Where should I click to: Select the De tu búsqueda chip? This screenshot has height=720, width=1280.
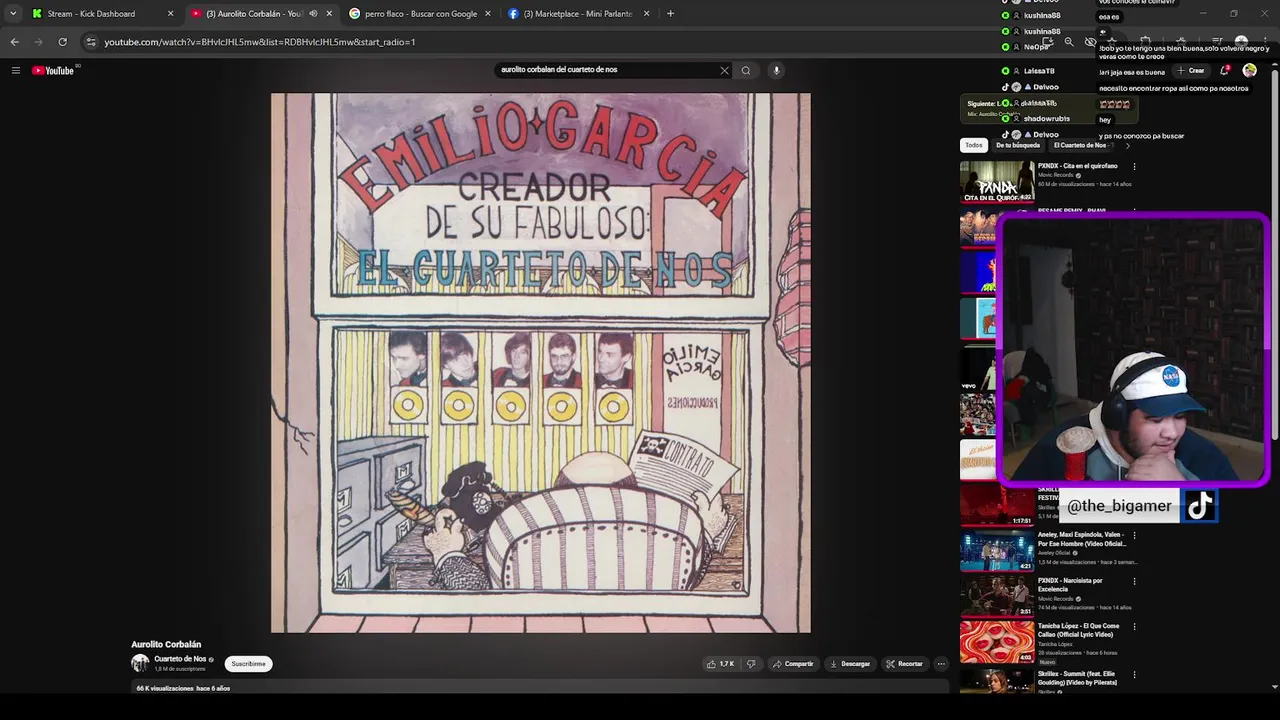tap(1018, 145)
